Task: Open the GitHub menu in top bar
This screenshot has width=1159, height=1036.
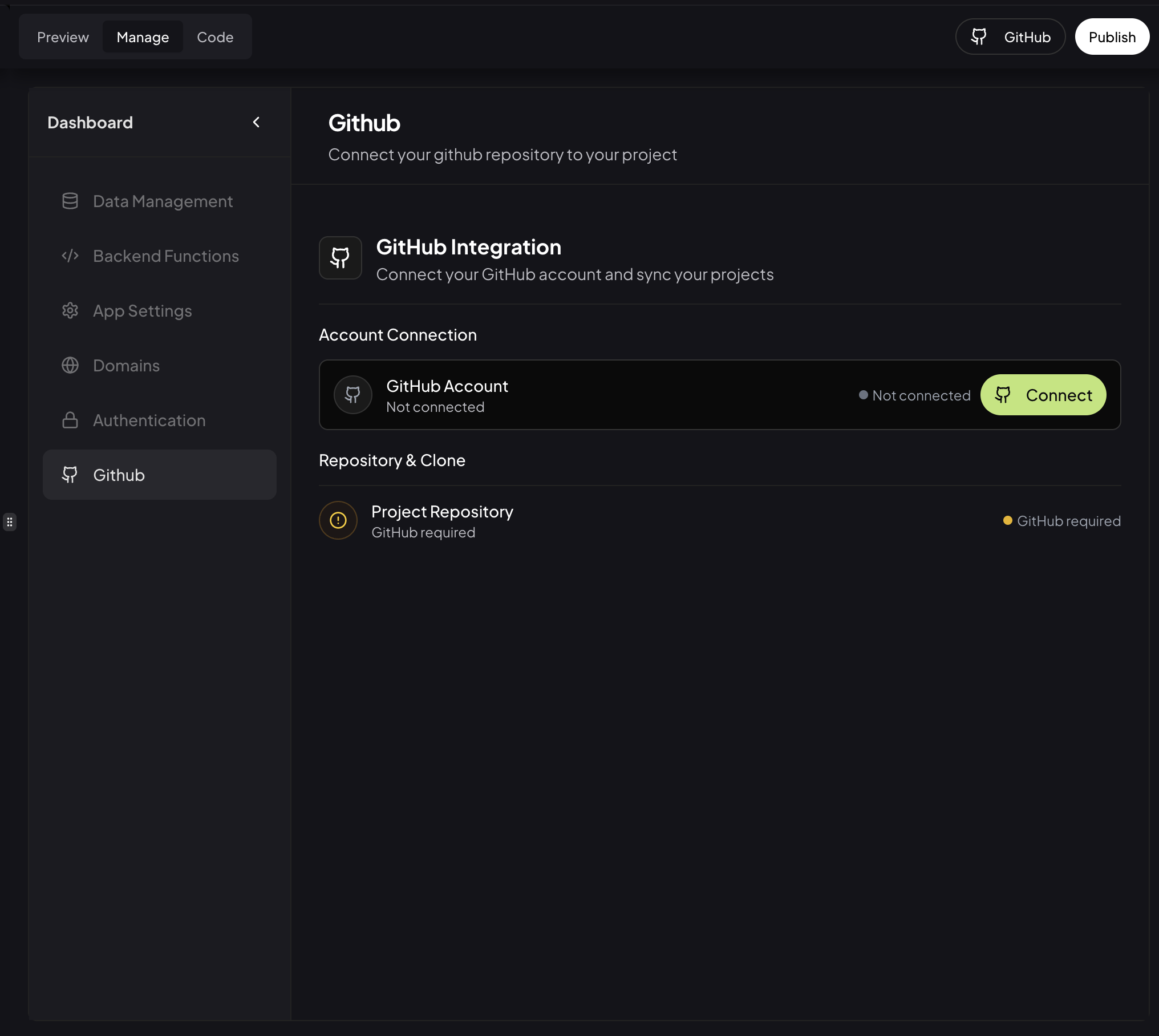Action: pyautogui.click(x=1010, y=36)
